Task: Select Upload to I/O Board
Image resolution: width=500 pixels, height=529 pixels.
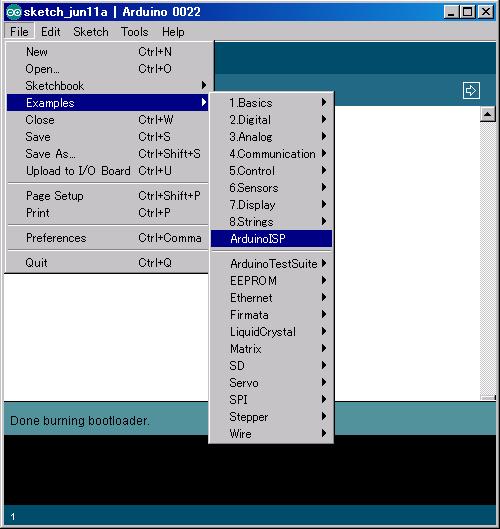Action: point(107,171)
